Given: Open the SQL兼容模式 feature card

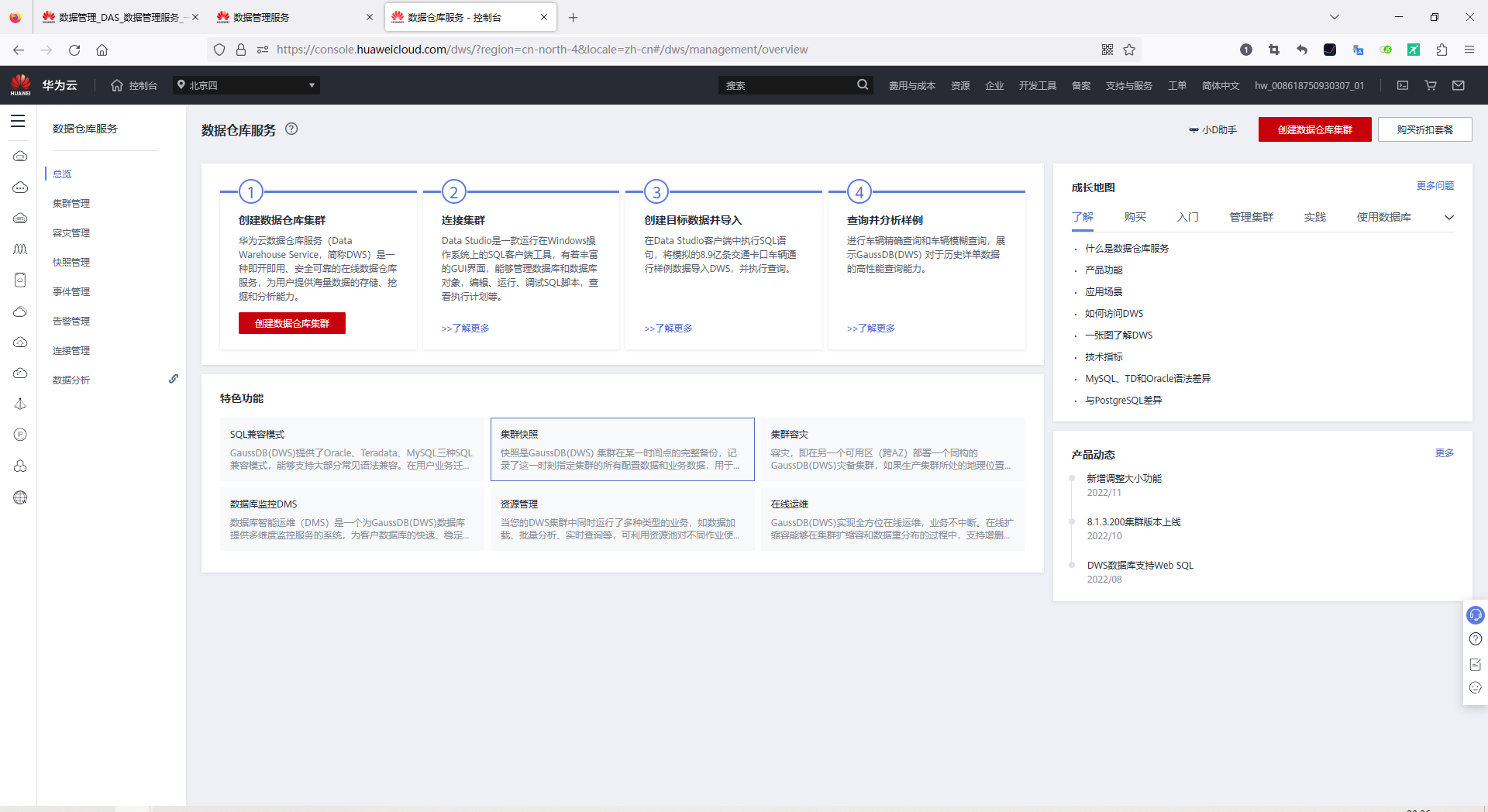Looking at the screenshot, I should pyautogui.click(x=352, y=449).
